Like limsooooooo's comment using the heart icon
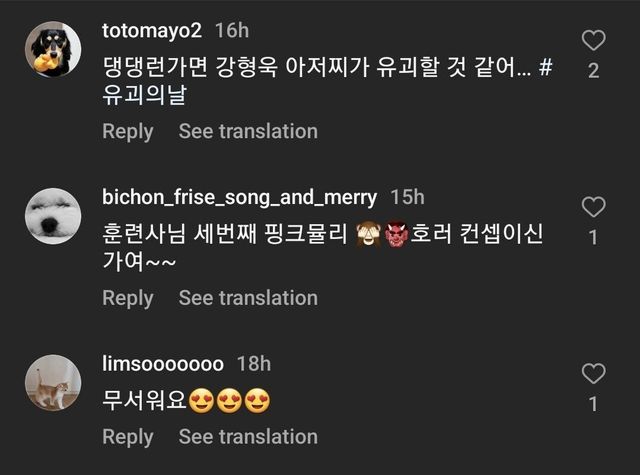The height and width of the screenshot is (475, 640). click(594, 374)
